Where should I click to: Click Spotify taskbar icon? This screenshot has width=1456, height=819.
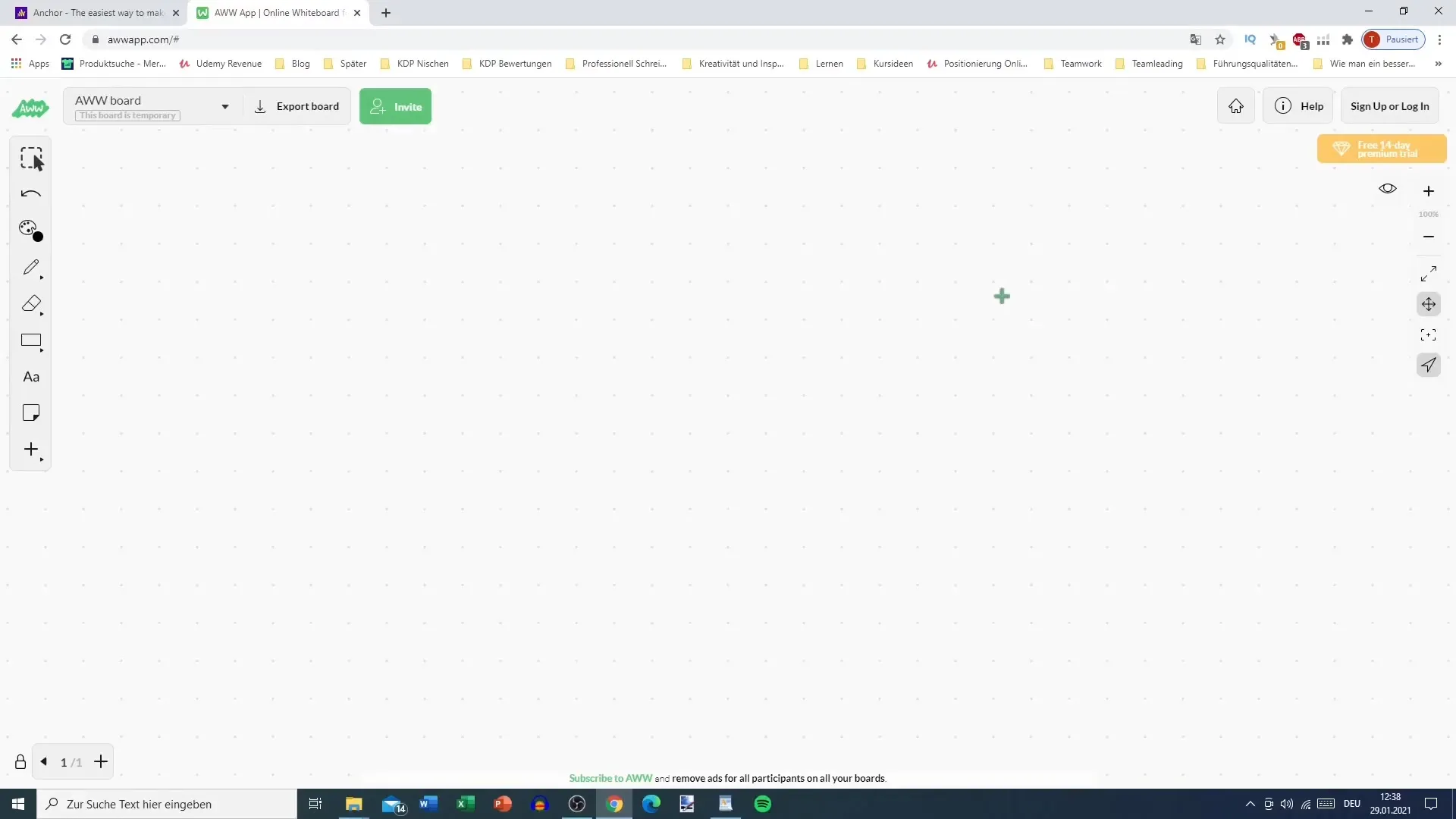[x=762, y=804]
